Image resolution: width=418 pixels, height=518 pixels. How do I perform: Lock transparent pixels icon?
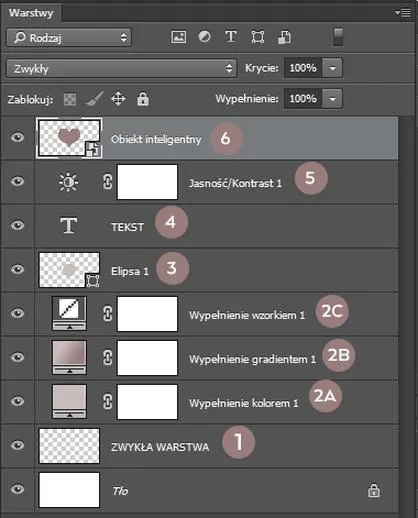click(x=70, y=99)
